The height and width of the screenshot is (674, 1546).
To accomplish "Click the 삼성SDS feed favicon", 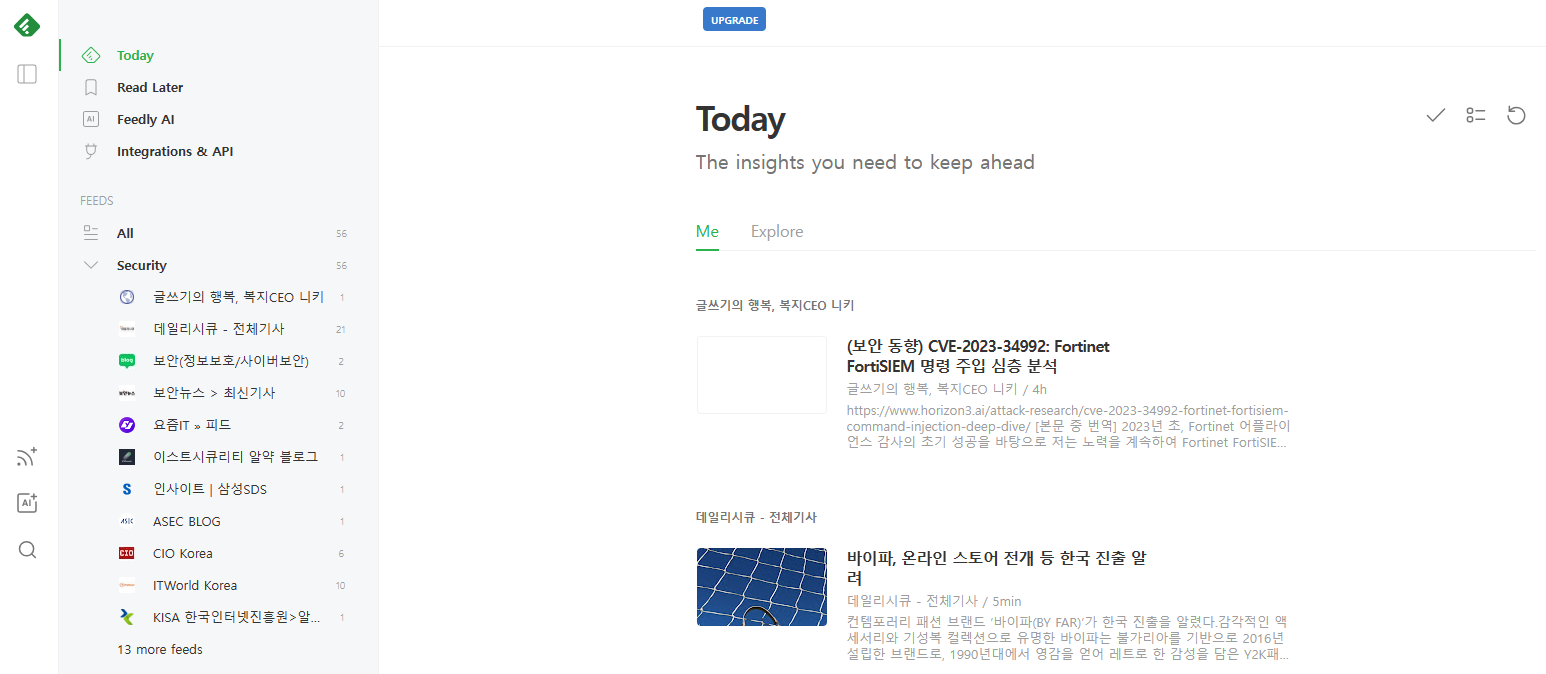I will pos(127,489).
